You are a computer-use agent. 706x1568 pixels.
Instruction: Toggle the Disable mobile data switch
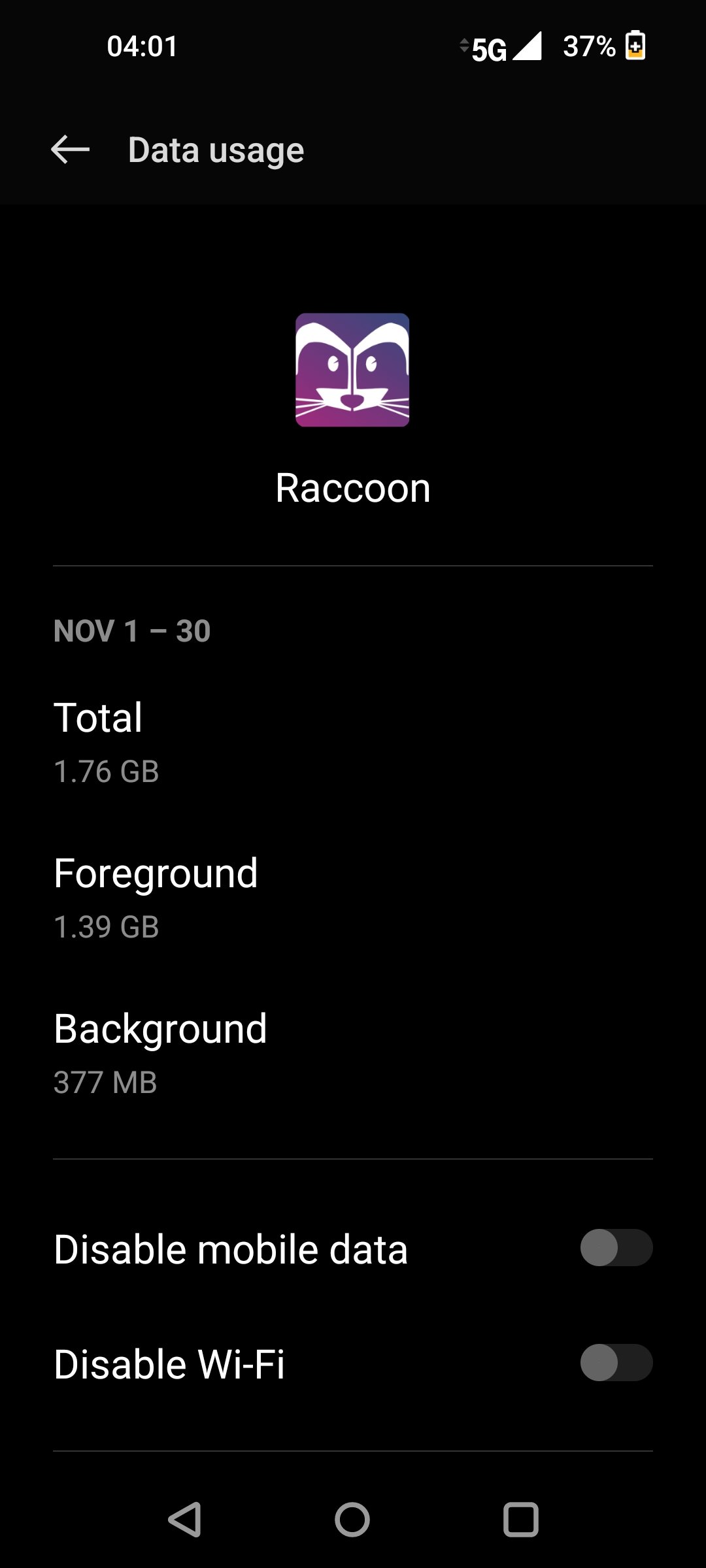[x=616, y=1248]
